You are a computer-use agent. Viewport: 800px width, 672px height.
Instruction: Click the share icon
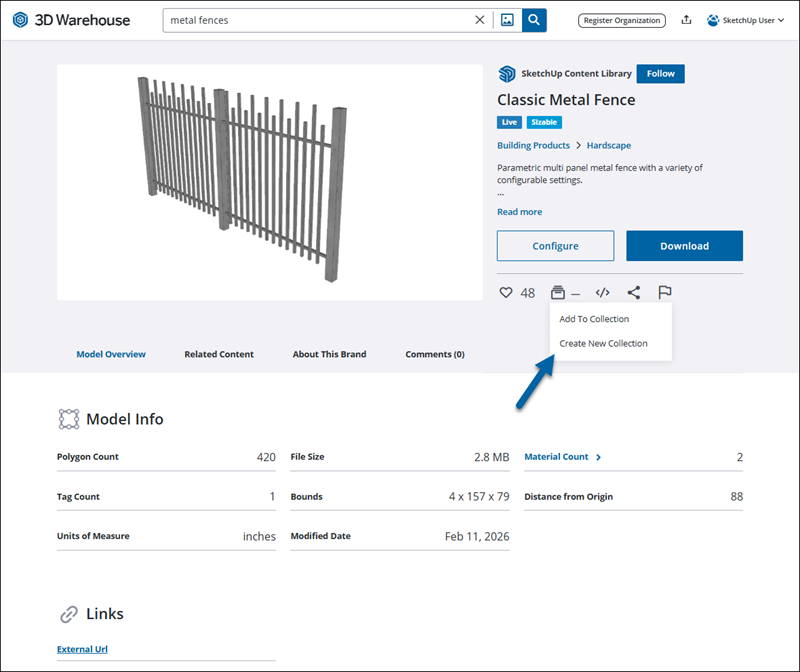pos(634,292)
